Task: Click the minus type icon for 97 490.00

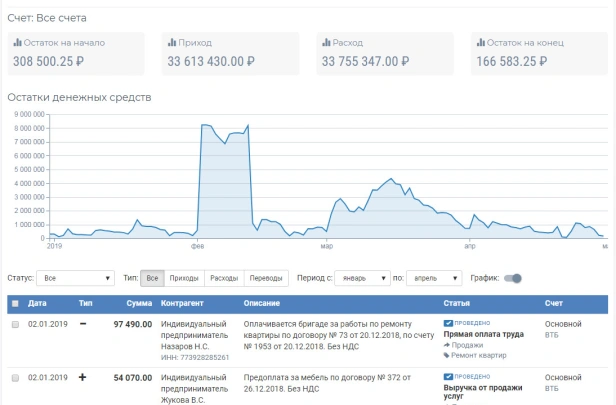Action: coord(83,324)
